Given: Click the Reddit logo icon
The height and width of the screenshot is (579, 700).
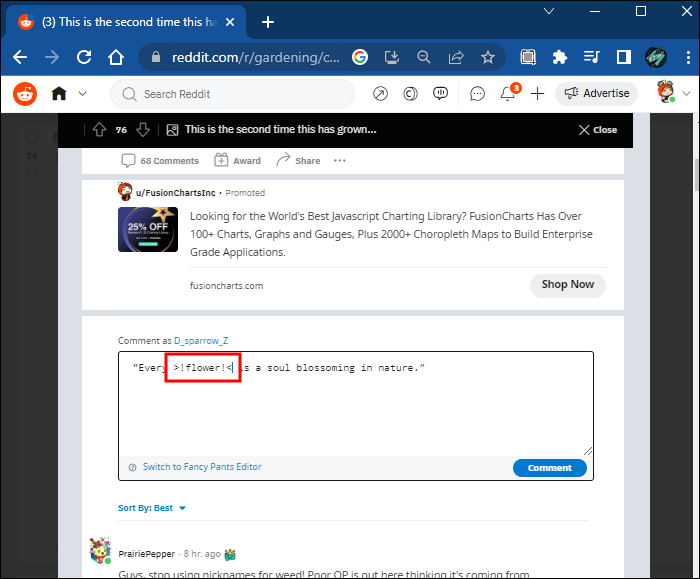Looking at the screenshot, I should 25,94.
